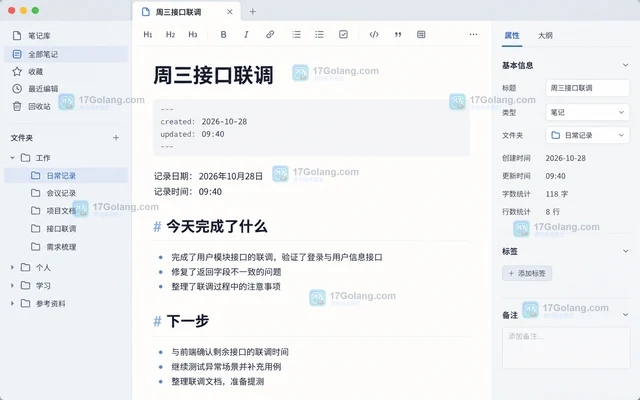The height and width of the screenshot is (400, 640).
Task: Expand the 个人 folder
Action: point(12,268)
